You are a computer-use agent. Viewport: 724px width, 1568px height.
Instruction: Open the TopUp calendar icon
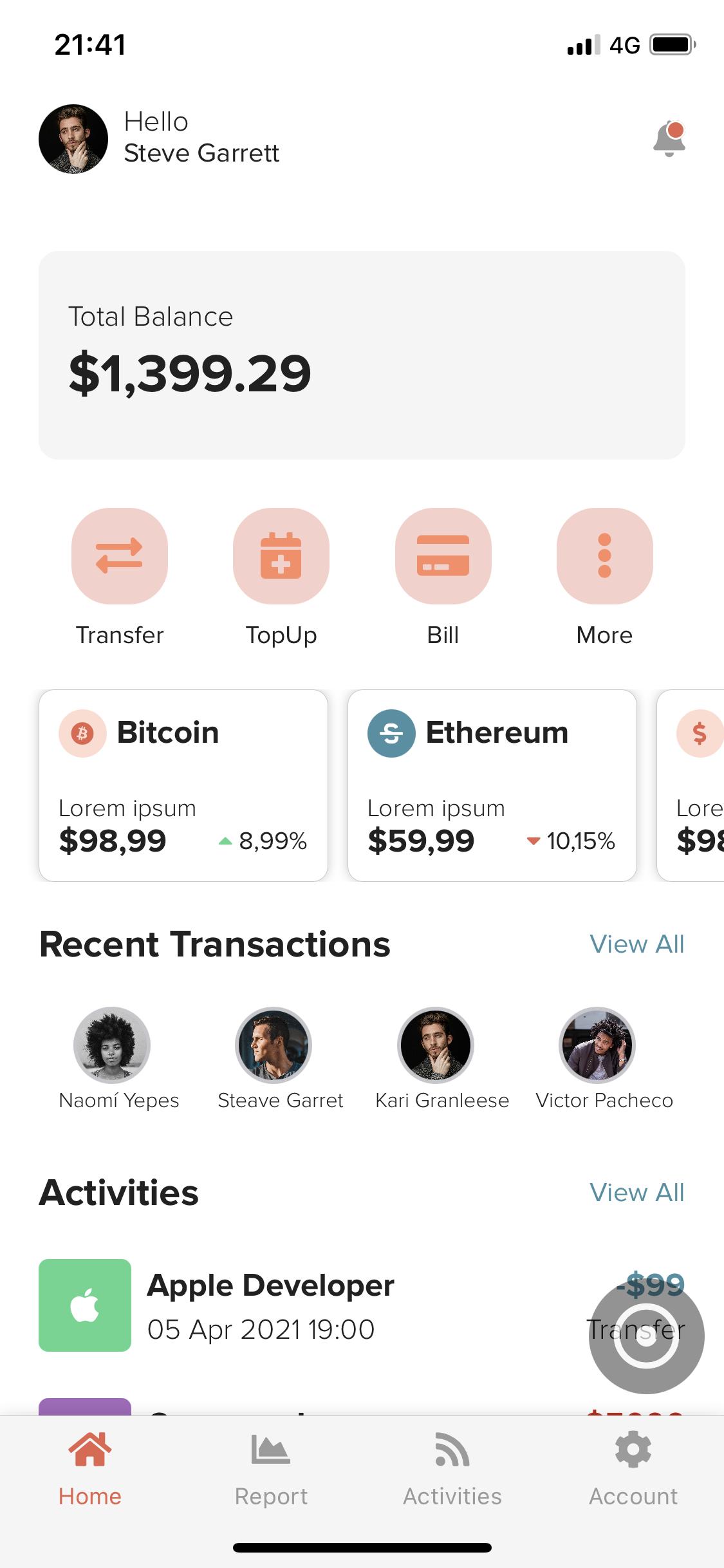[281, 556]
